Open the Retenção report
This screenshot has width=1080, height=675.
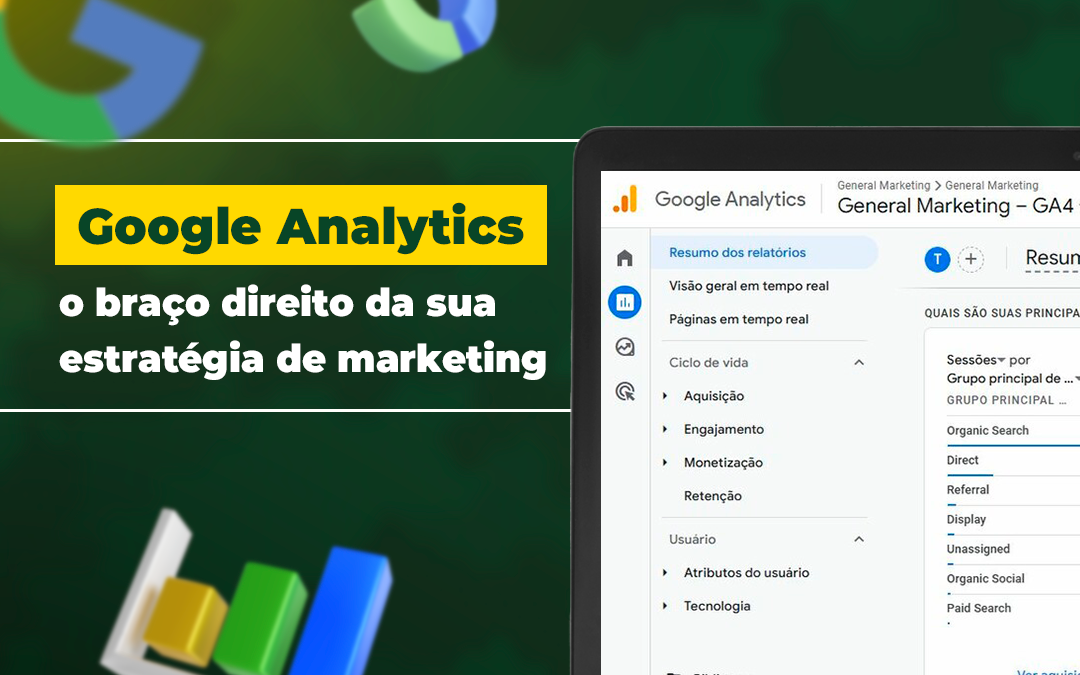[713, 495]
